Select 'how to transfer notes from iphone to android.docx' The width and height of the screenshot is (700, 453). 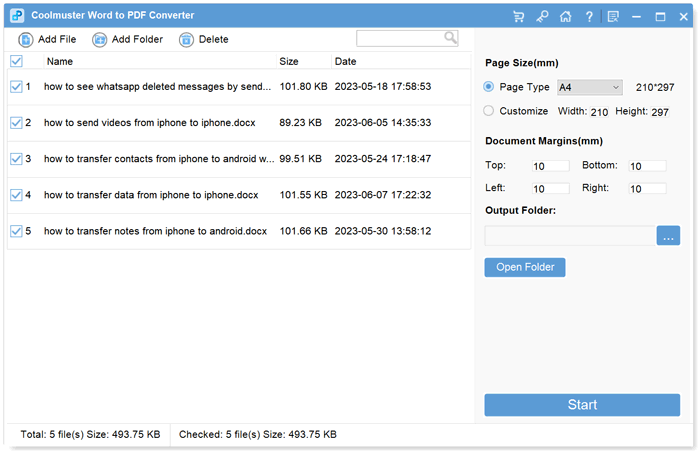[155, 231]
